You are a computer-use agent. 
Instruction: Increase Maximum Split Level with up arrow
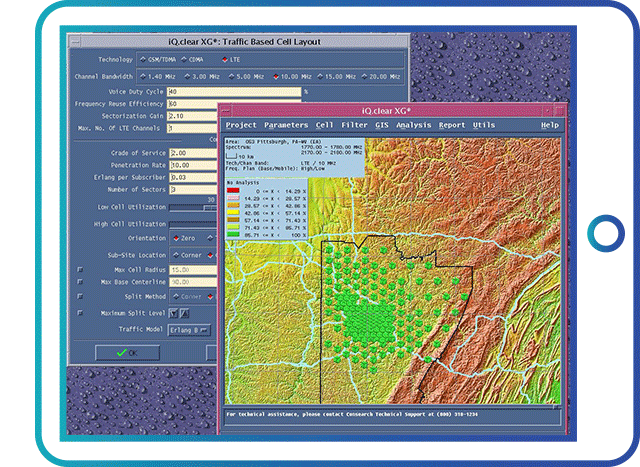point(184,313)
